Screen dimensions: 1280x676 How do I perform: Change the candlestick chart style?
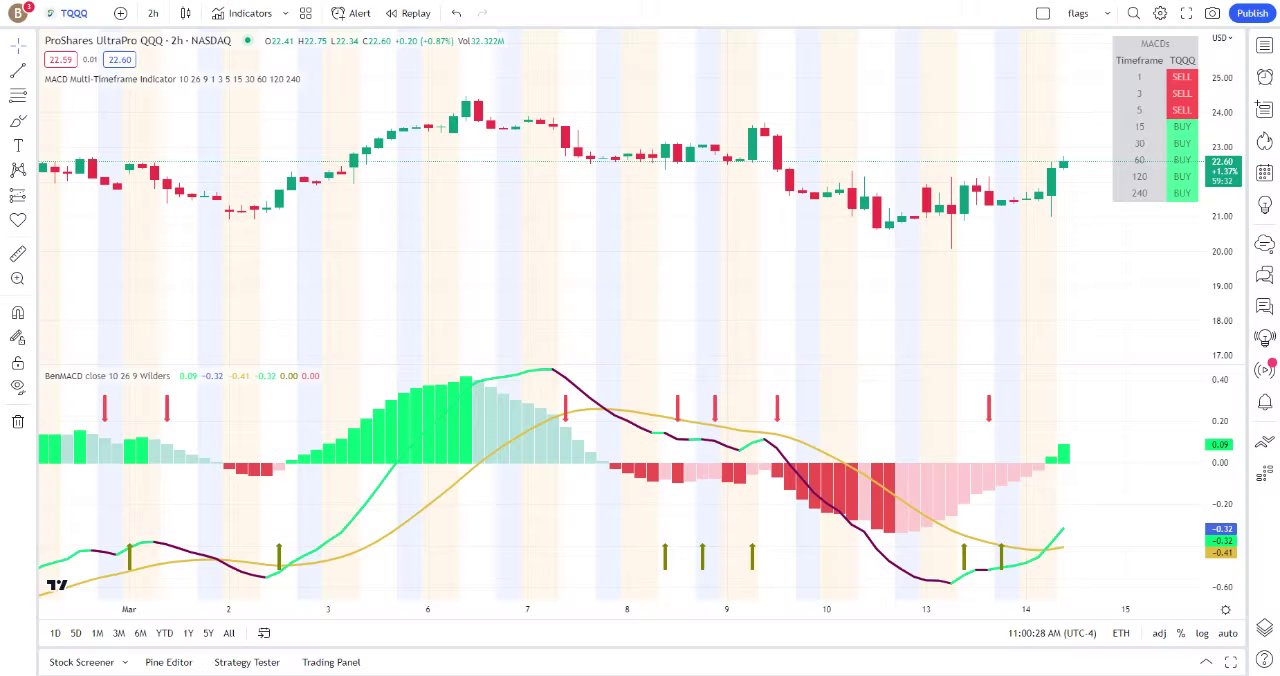tap(185, 13)
